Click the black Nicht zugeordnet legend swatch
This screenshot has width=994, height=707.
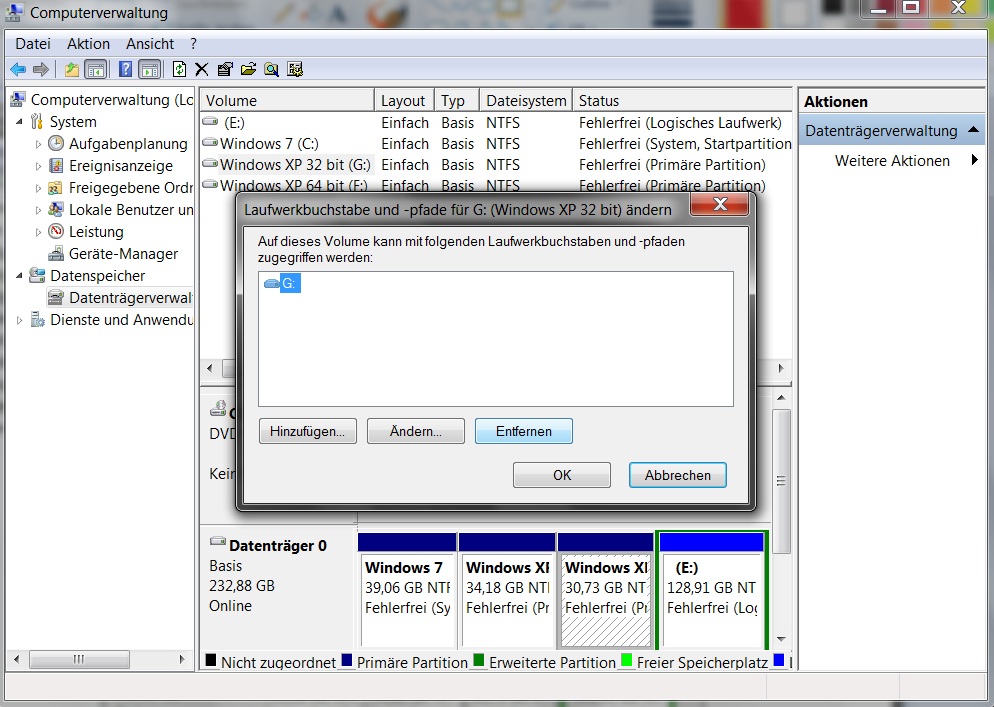click(211, 661)
